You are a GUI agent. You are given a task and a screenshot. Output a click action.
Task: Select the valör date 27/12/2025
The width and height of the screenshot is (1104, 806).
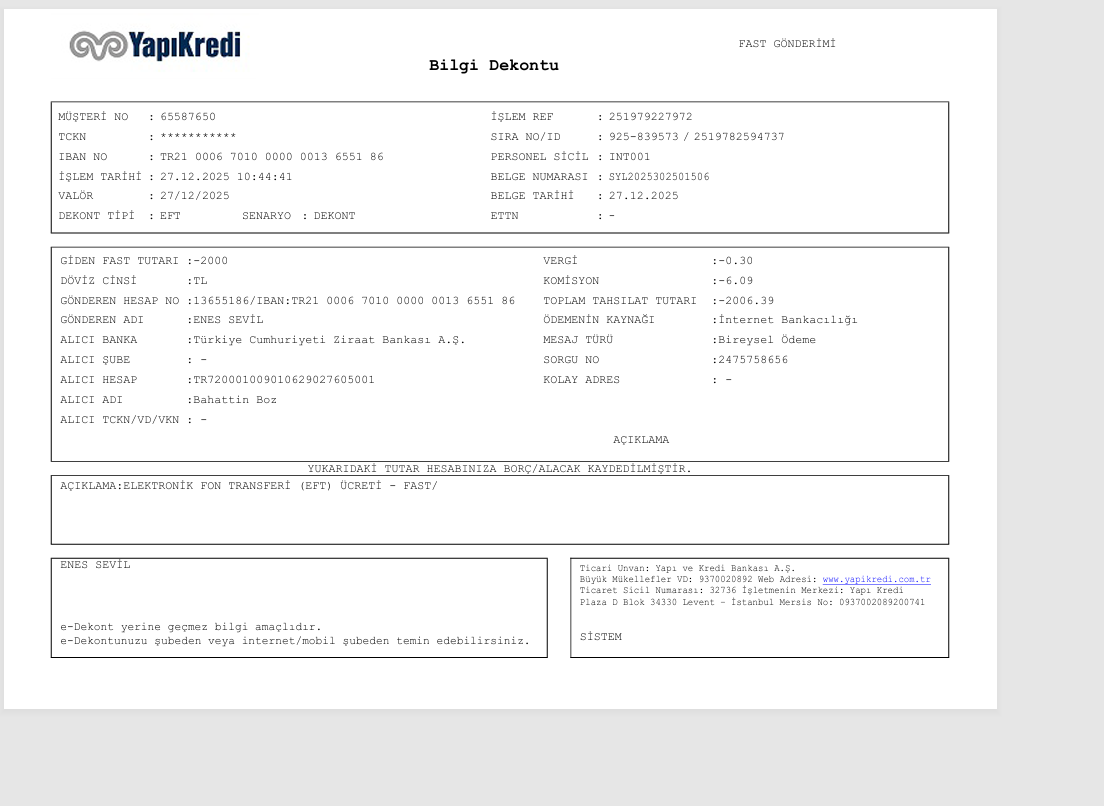tap(194, 196)
